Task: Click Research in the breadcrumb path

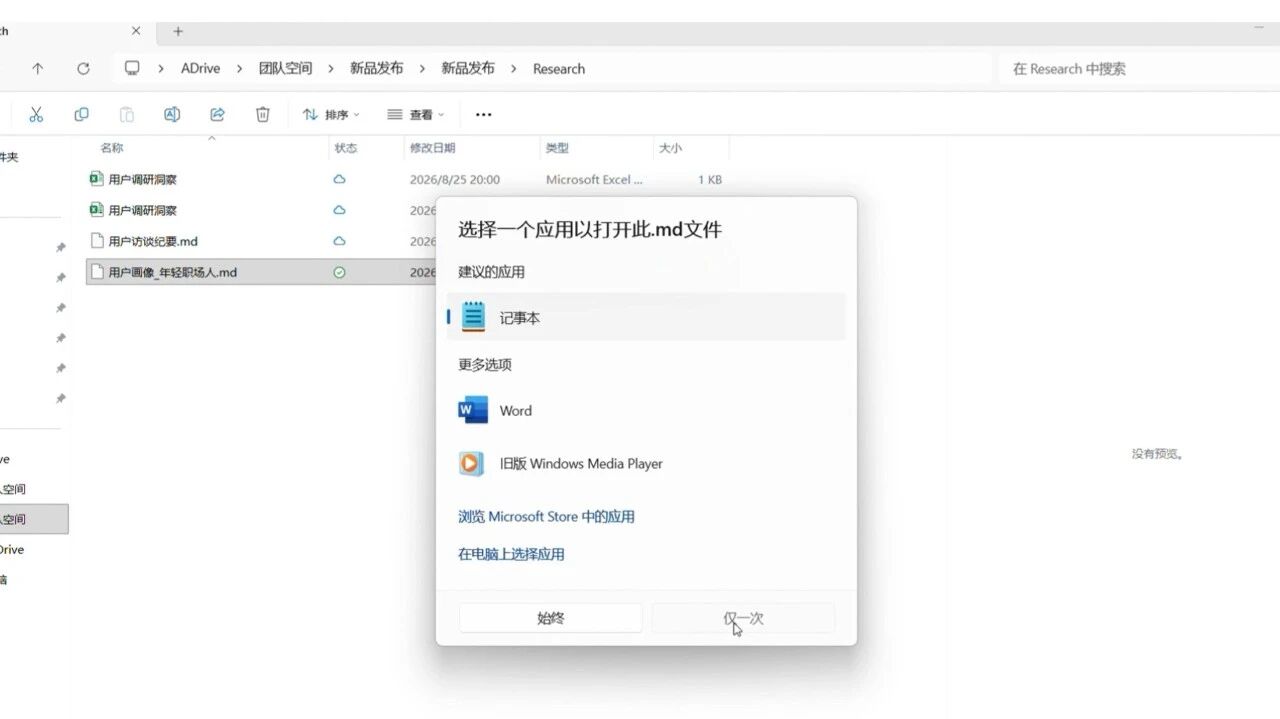Action: (559, 69)
